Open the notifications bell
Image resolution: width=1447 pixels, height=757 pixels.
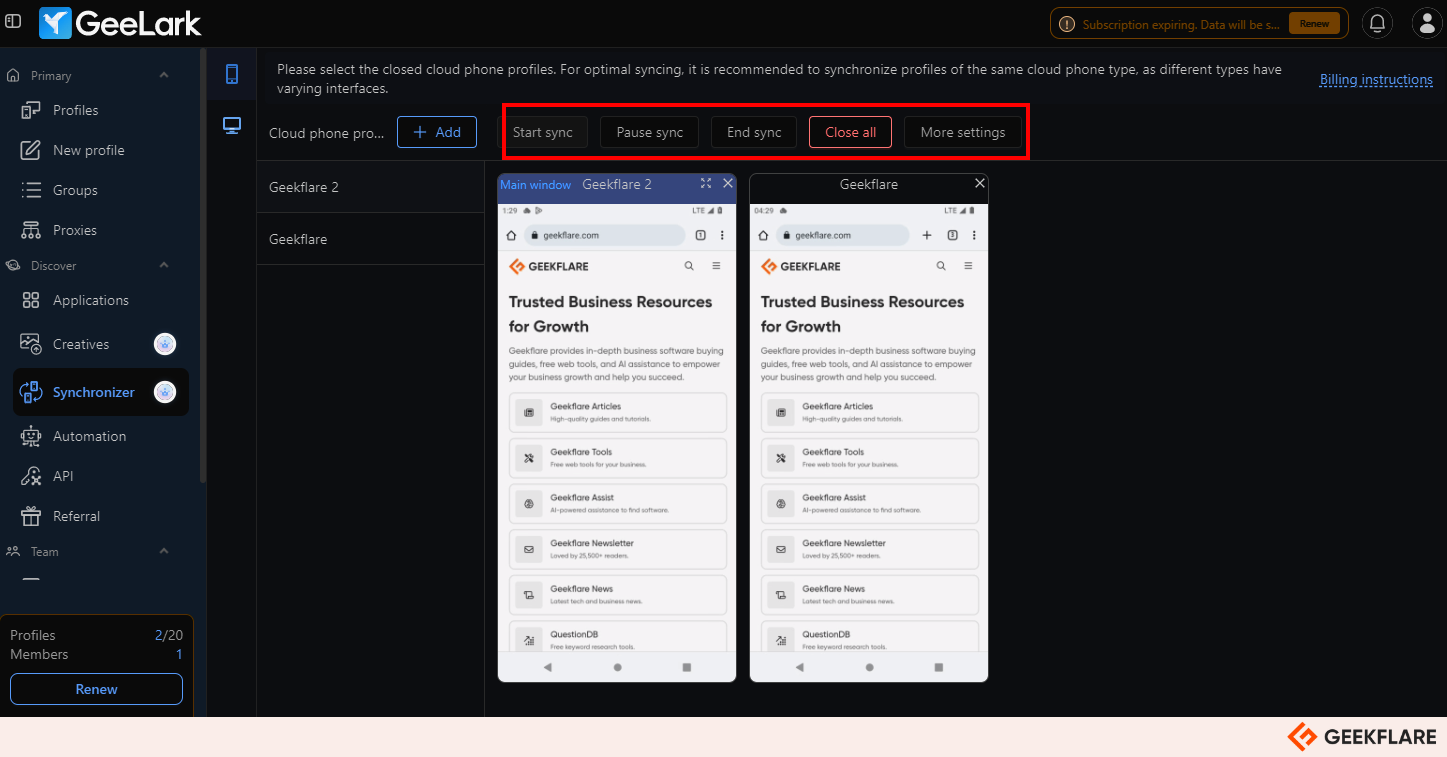click(1377, 23)
